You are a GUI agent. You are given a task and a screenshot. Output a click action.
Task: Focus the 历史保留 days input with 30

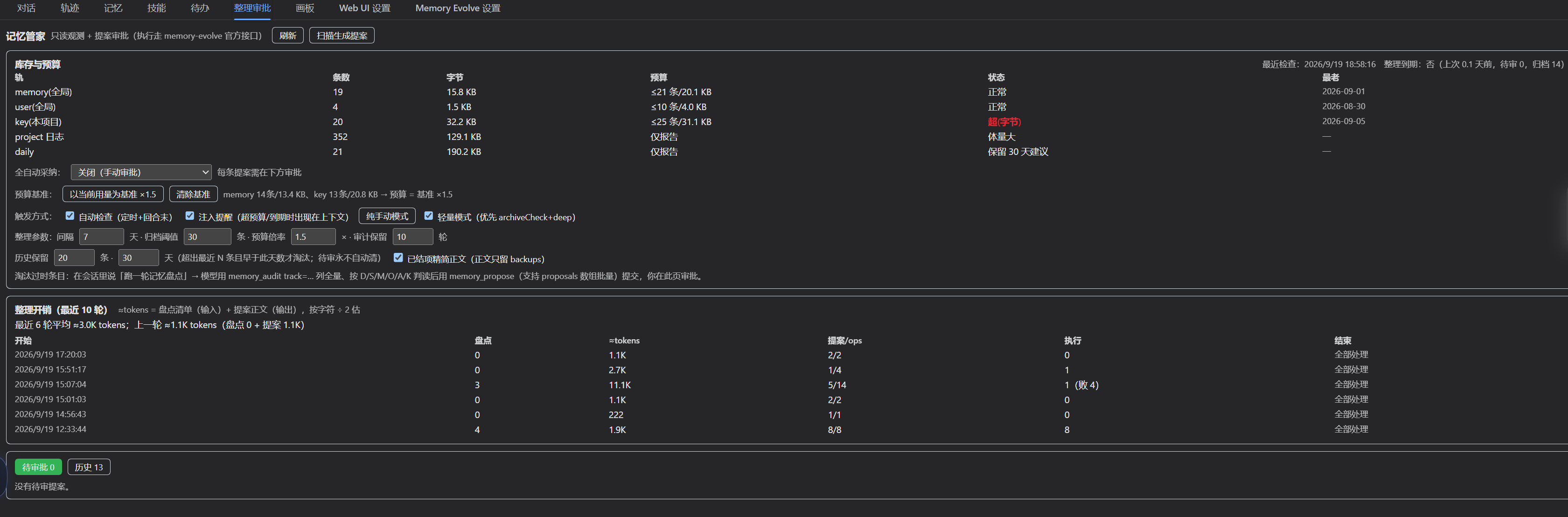tap(139, 258)
